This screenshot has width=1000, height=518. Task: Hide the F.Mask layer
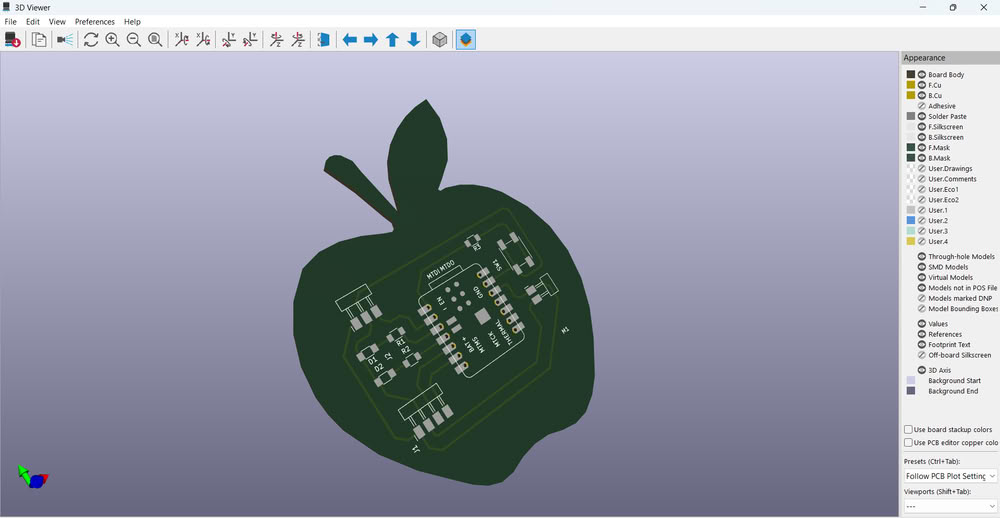click(x=922, y=147)
